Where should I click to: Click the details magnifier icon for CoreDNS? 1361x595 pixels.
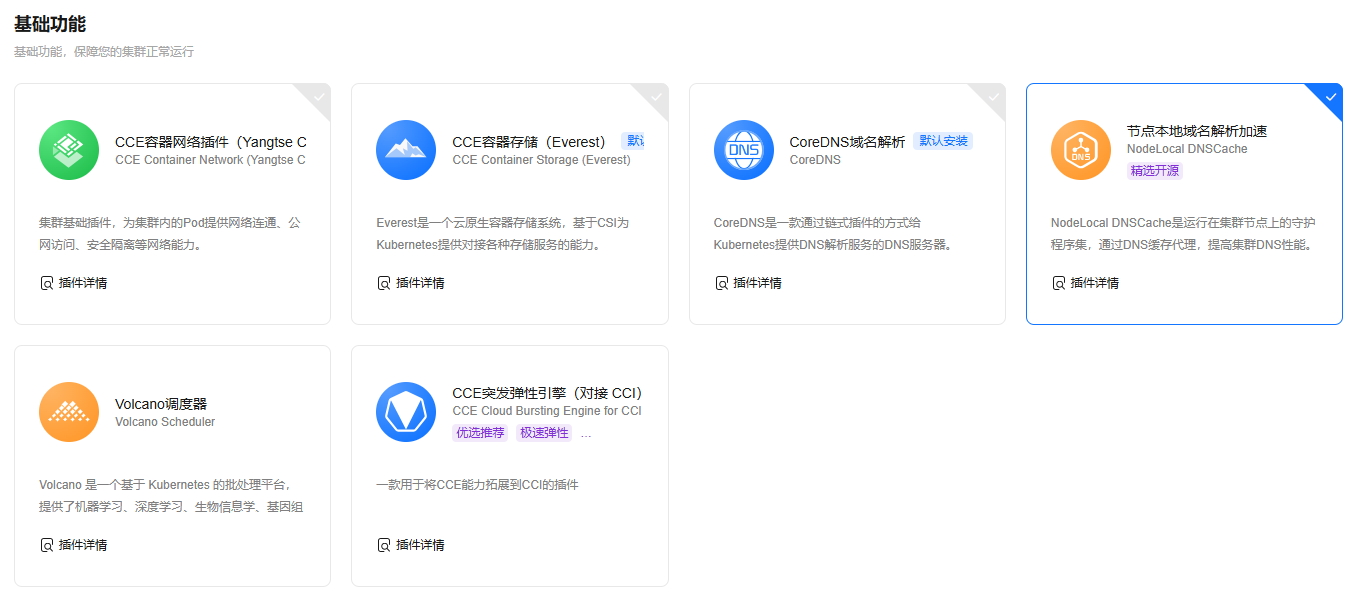[721, 283]
